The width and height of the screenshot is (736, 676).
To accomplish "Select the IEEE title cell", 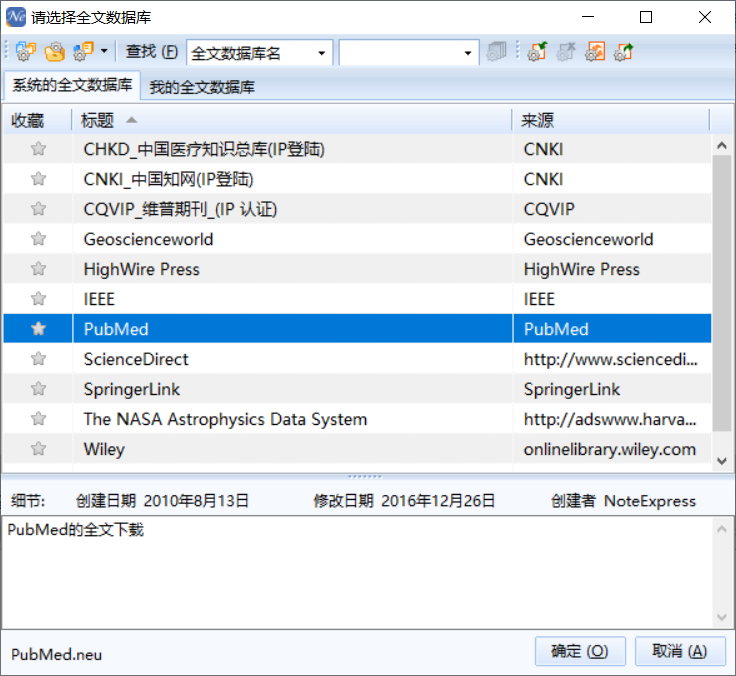I will tap(292, 299).
